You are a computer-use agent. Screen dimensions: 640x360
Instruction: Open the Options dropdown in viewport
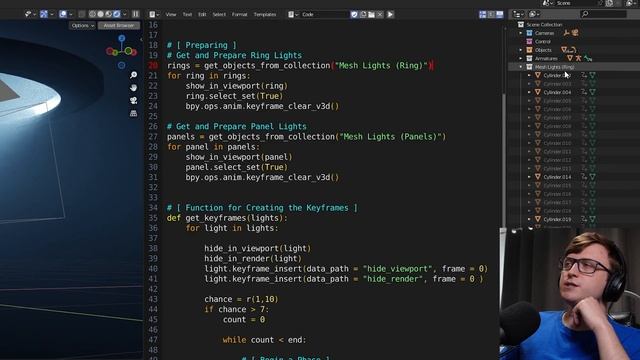click(x=82, y=25)
